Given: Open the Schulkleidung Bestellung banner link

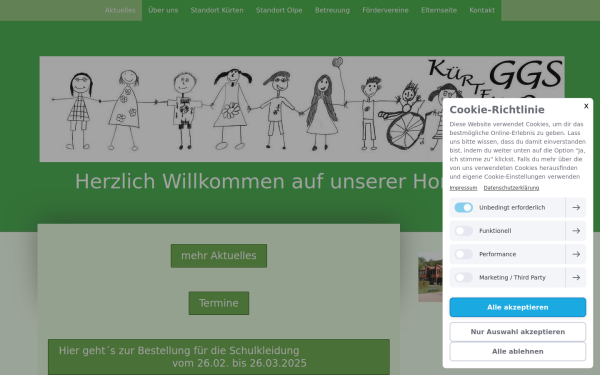Looking at the screenshot, I should 218,357.
